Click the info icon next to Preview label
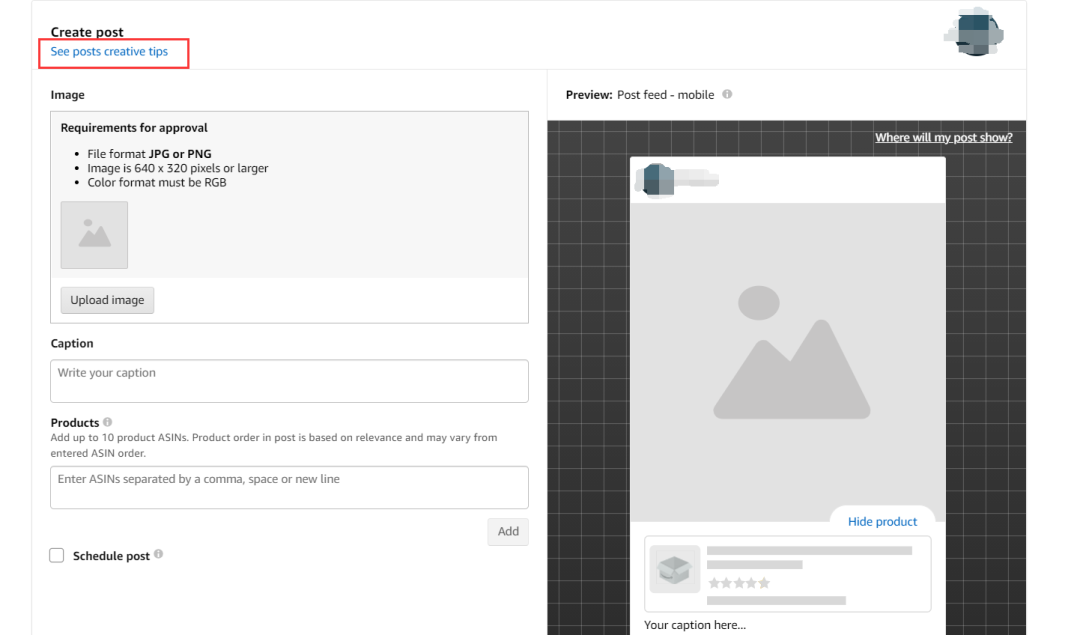 (x=727, y=94)
